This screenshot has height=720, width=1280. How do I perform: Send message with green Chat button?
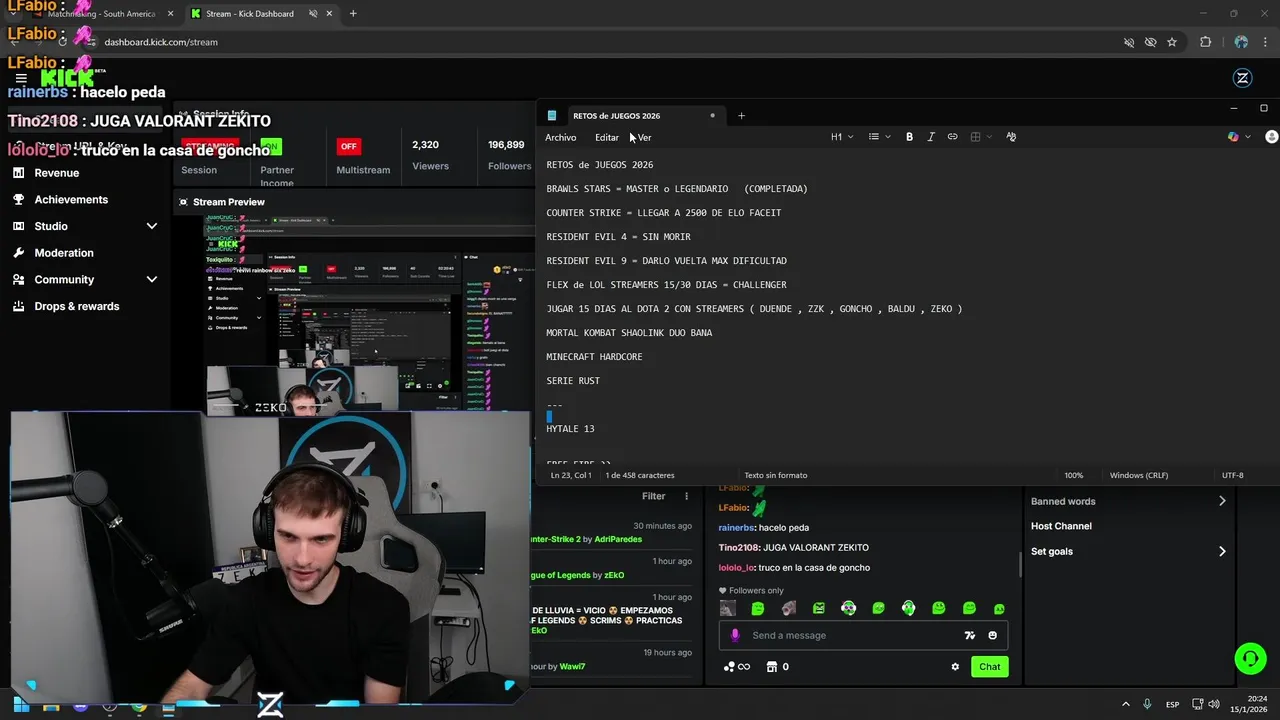989,667
